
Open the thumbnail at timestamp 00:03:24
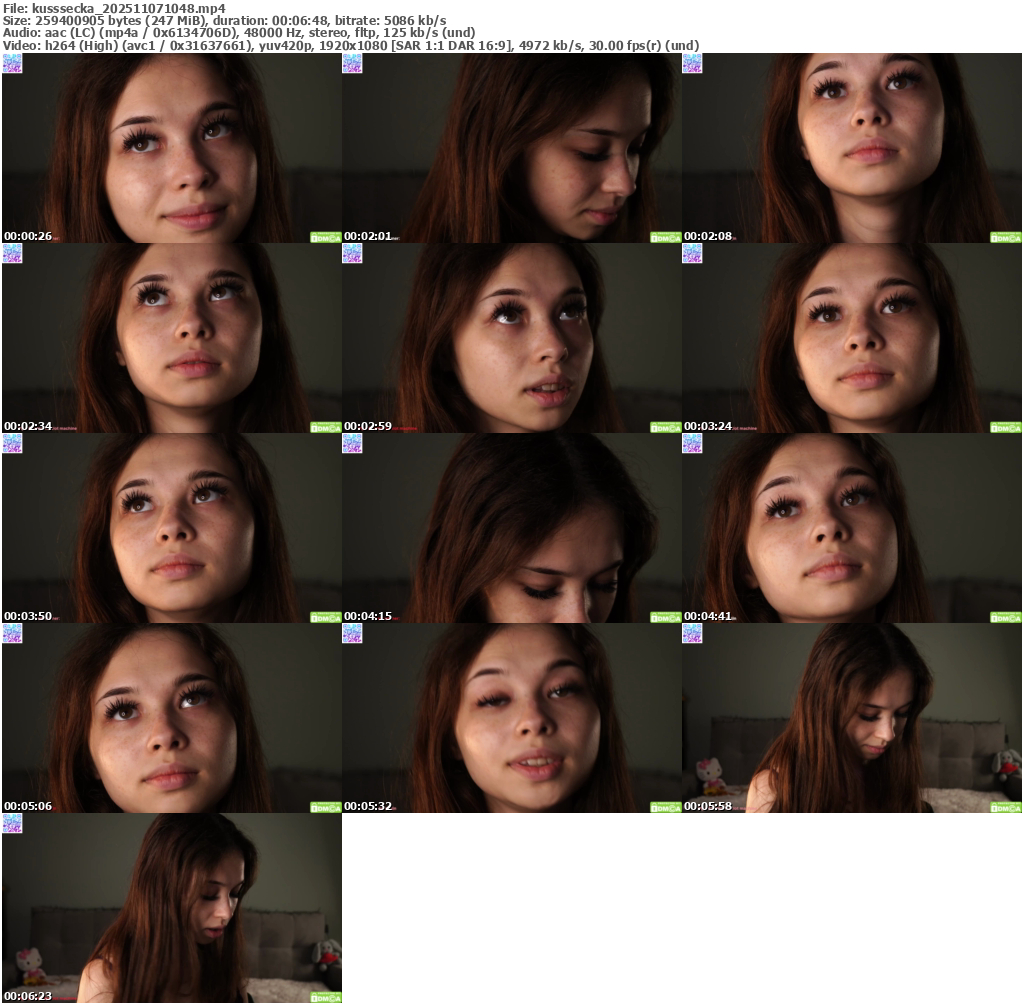851,337
